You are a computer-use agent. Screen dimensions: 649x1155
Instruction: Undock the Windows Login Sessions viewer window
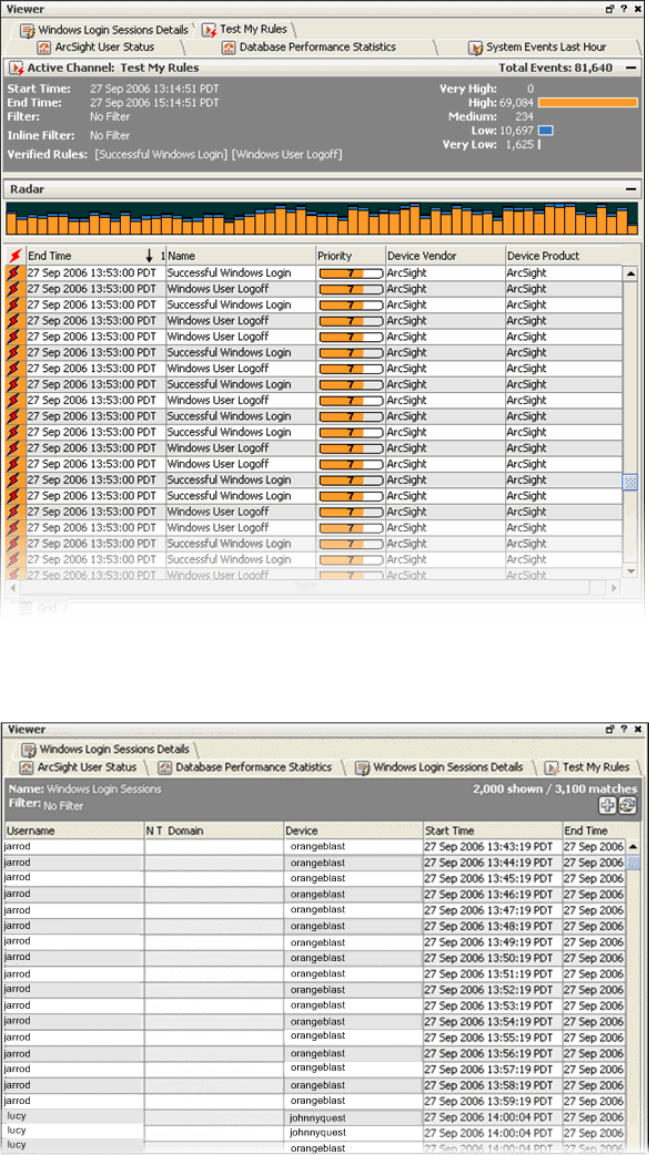point(609,730)
